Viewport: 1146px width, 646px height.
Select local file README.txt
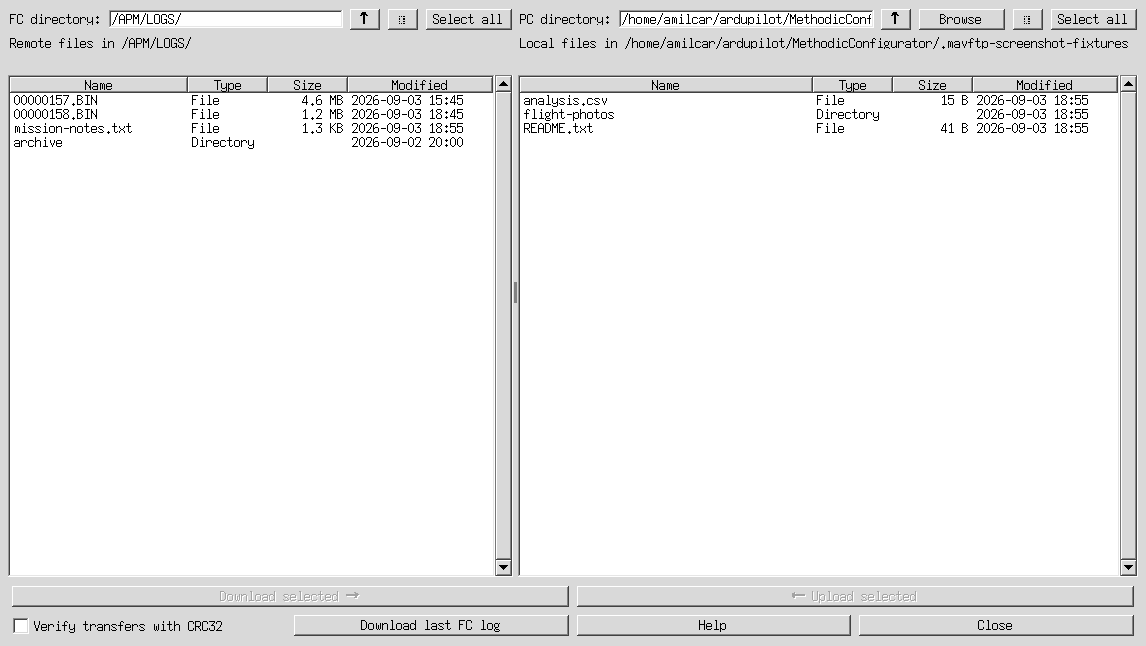(819, 128)
